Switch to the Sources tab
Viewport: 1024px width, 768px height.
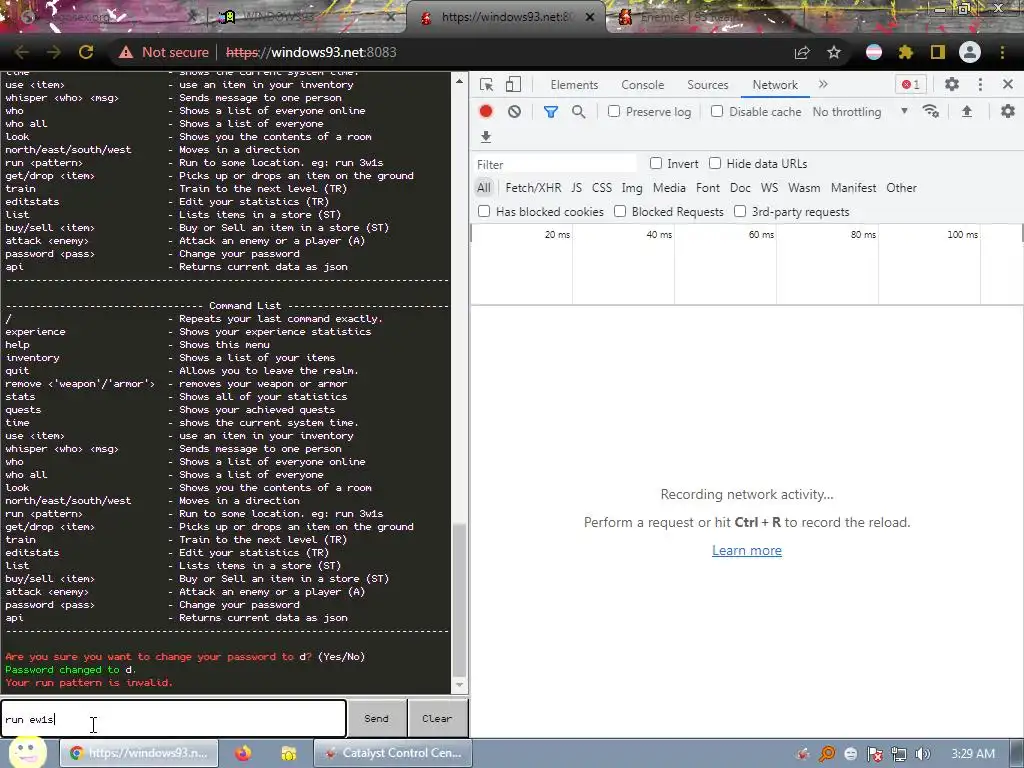[707, 85]
